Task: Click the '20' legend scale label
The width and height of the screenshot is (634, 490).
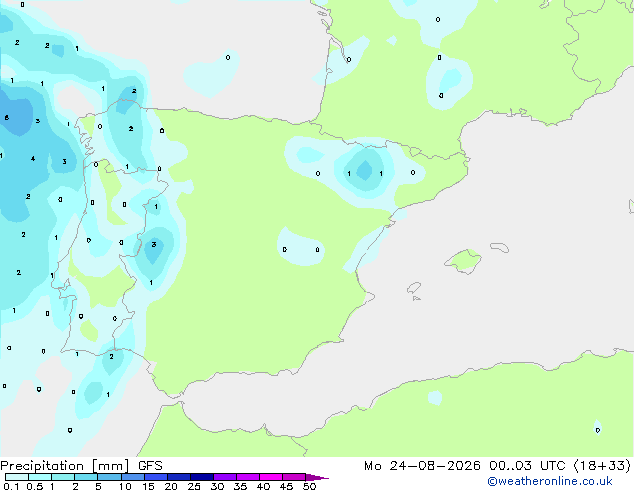Action: (x=171, y=486)
